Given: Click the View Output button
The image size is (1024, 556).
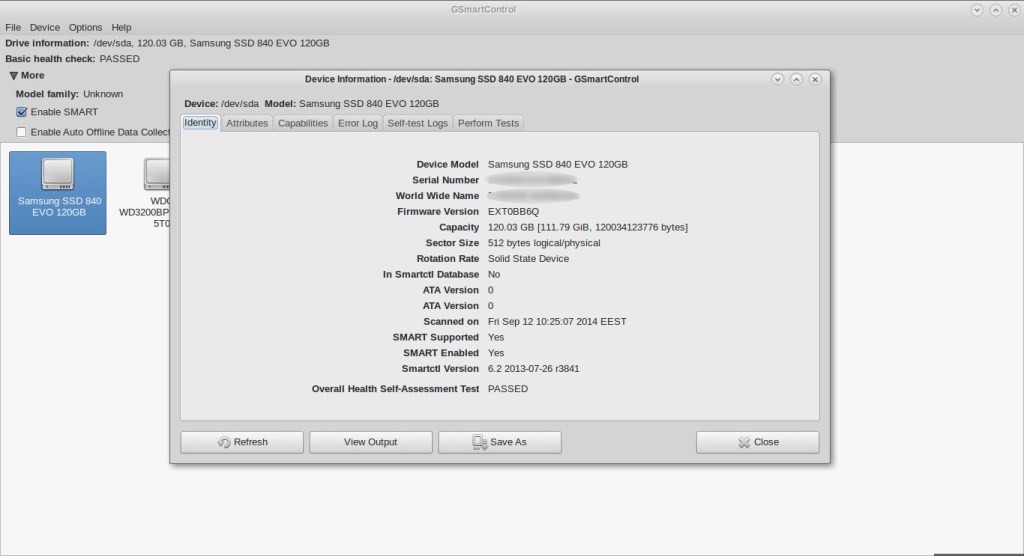Looking at the screenshot, I should (370, 442).
